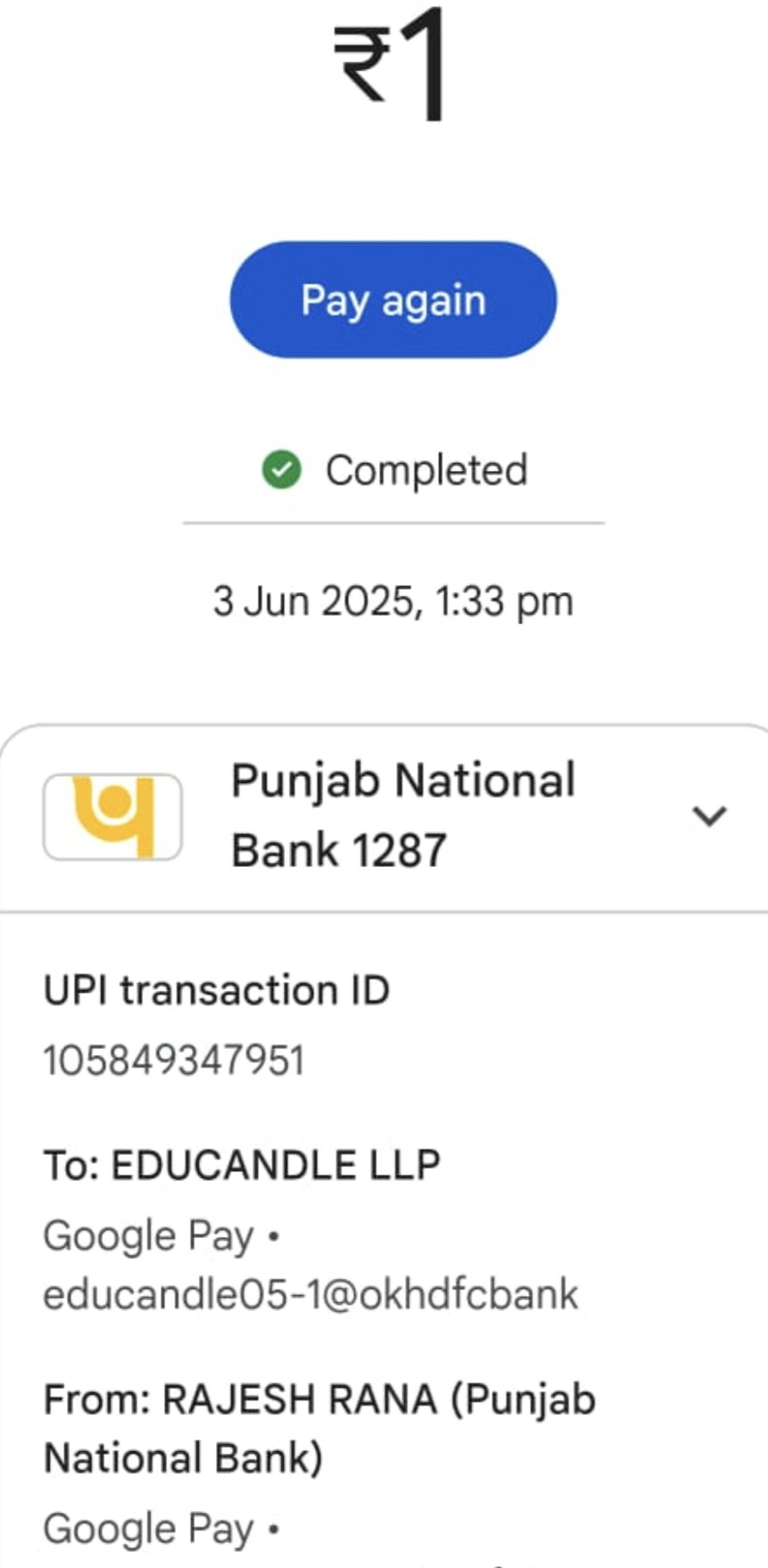
Task: Click the UPI transaction ID label
Action: pos(217,990)
